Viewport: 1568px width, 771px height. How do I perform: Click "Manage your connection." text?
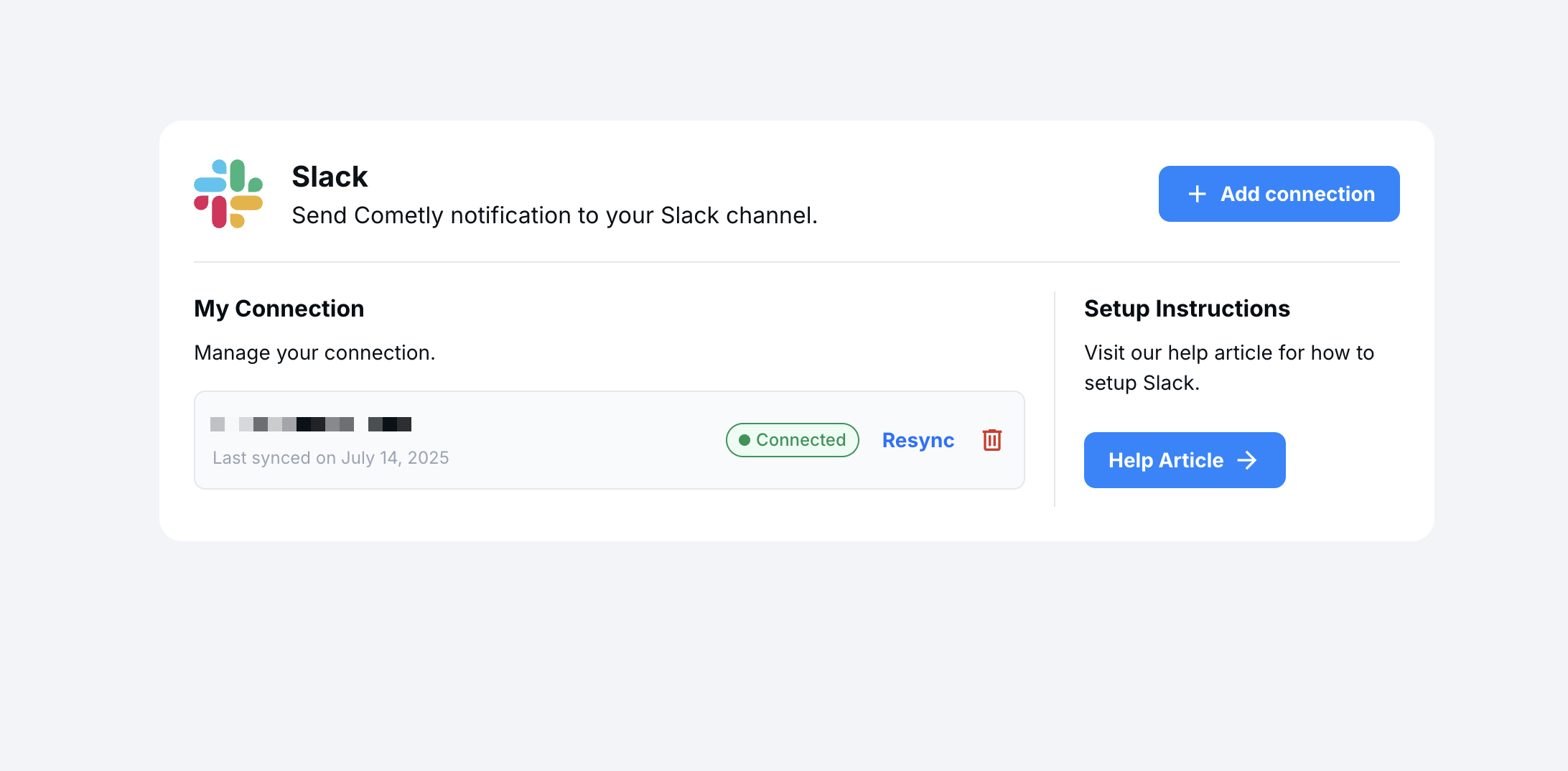point(314,353)
